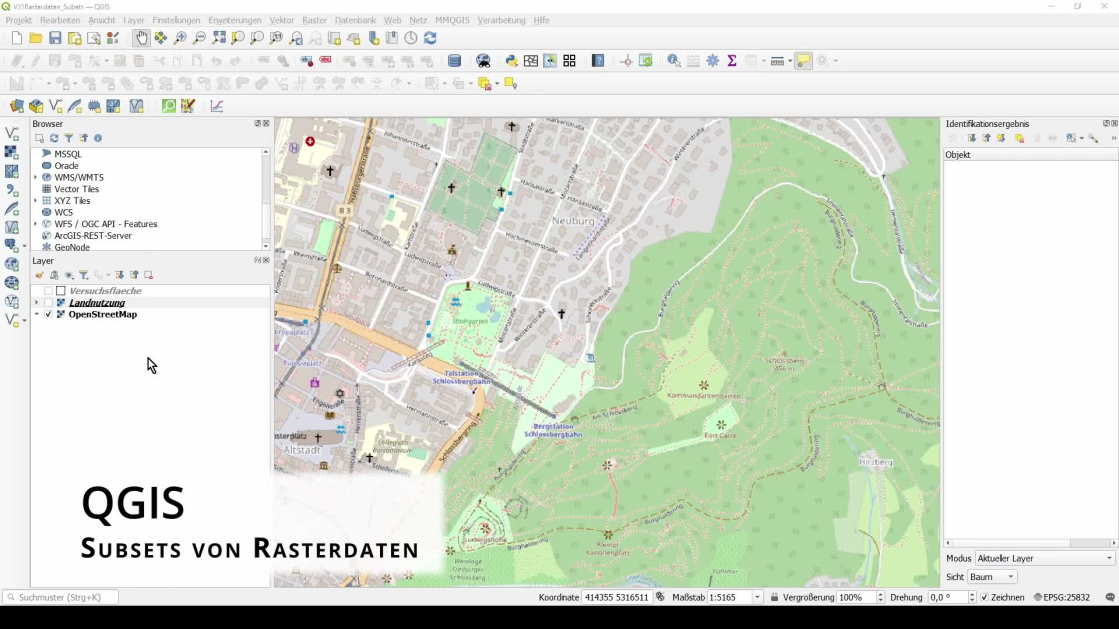
Task: Select the MSSQL browser entry
Action: (x=68, y=154)
